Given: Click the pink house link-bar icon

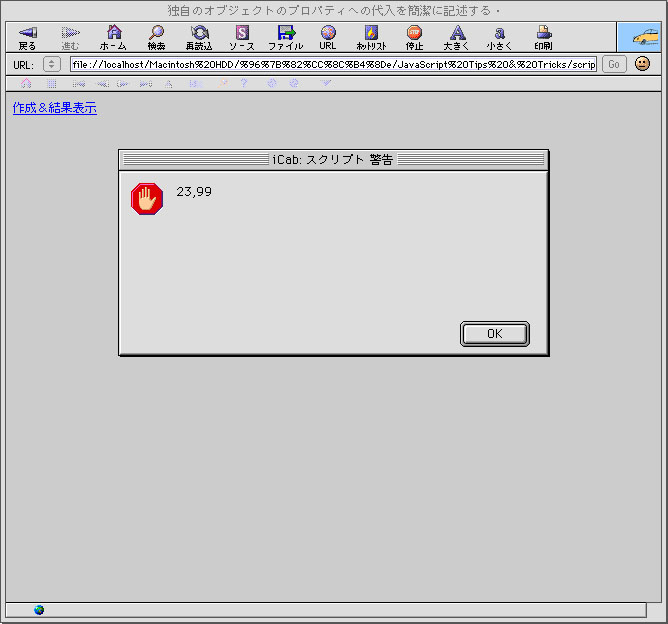Looking at the screenshot, I should pyautogui.click(x=26, y=83).
